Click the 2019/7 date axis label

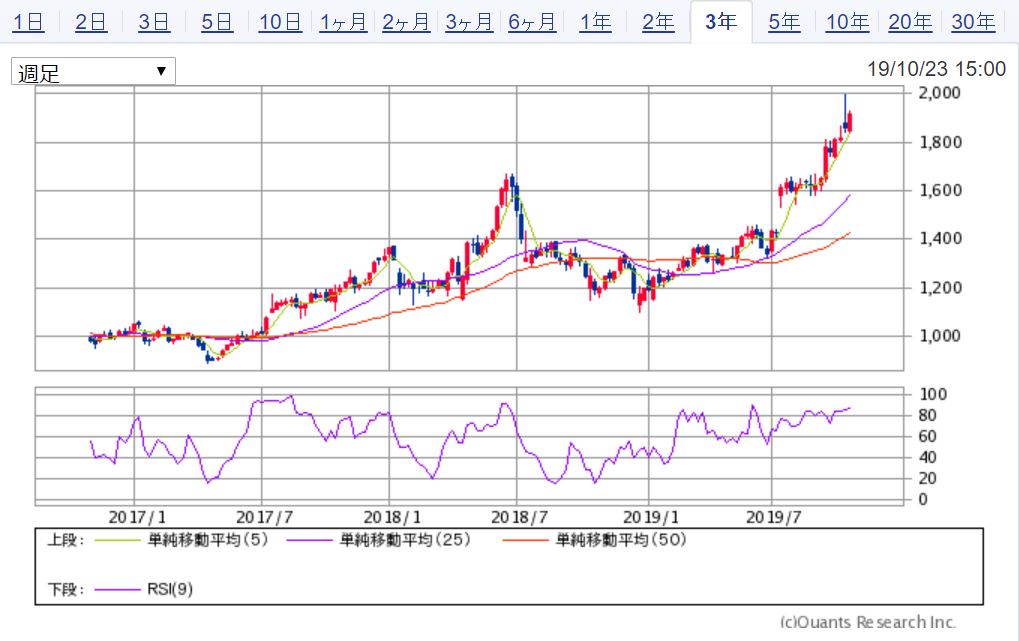click(774, 517)
